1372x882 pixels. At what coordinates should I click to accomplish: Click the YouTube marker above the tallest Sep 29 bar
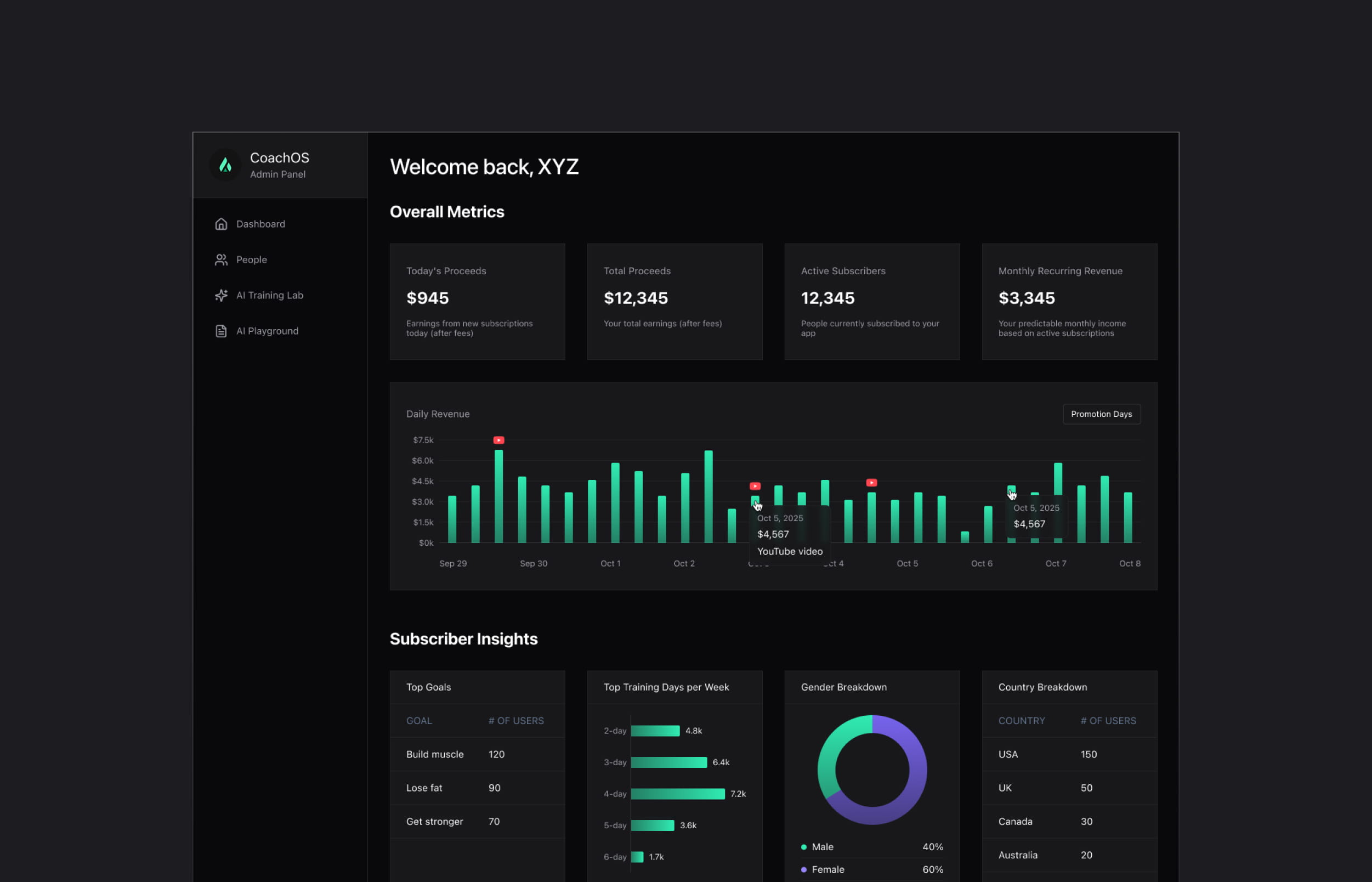pyautogui.click(x=499, y=440)
